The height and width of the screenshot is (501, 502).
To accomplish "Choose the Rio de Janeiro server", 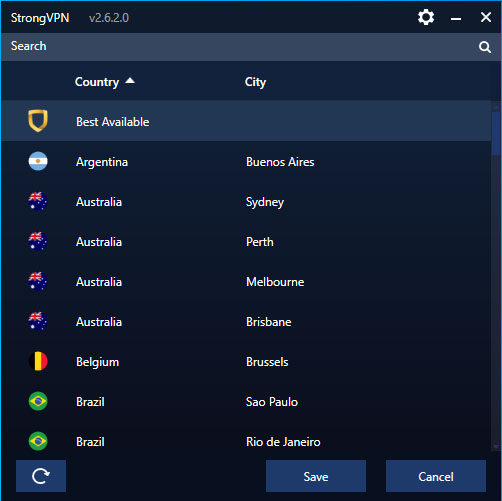I will [283, 442].
